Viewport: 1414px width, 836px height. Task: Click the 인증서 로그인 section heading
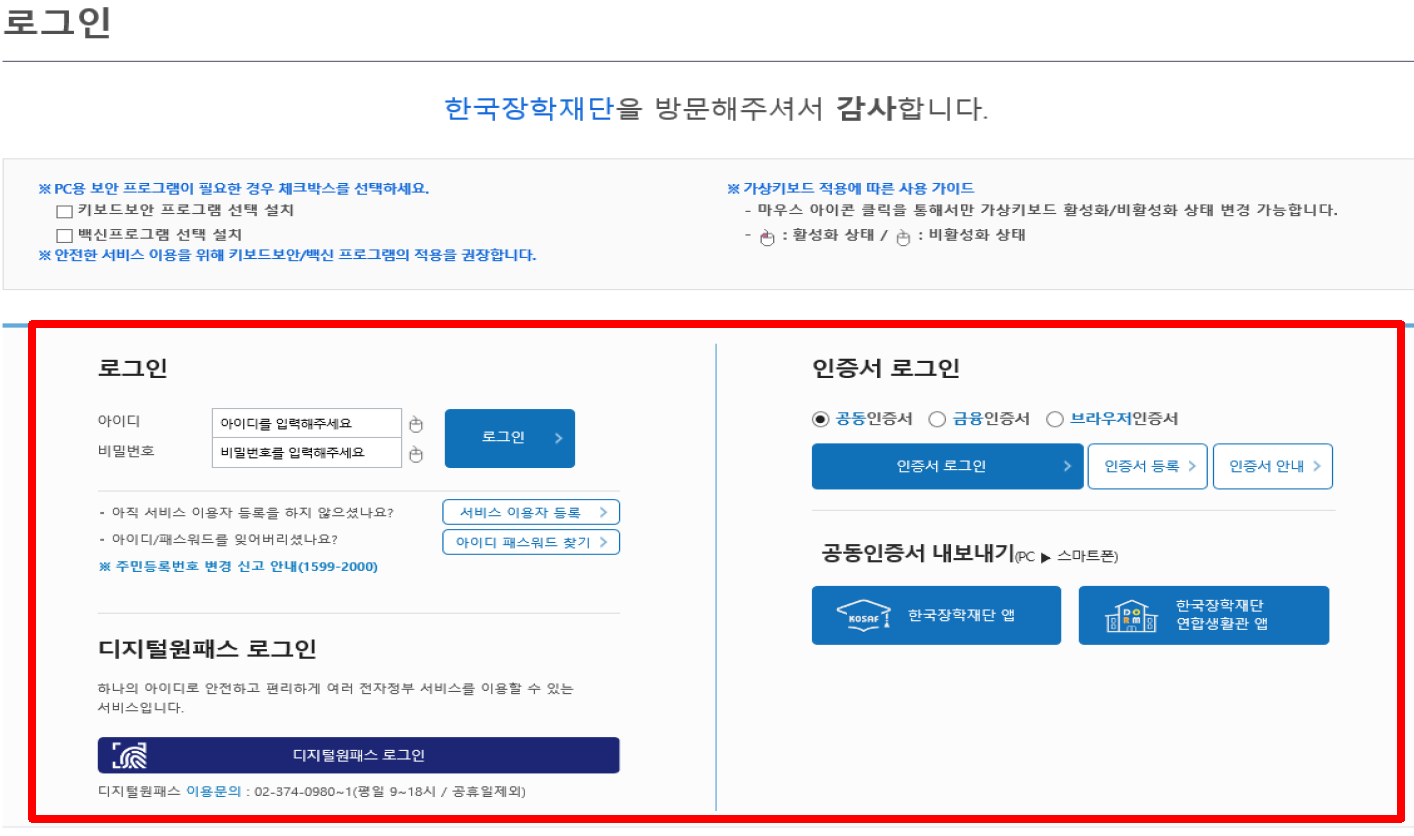click(886, 368)
